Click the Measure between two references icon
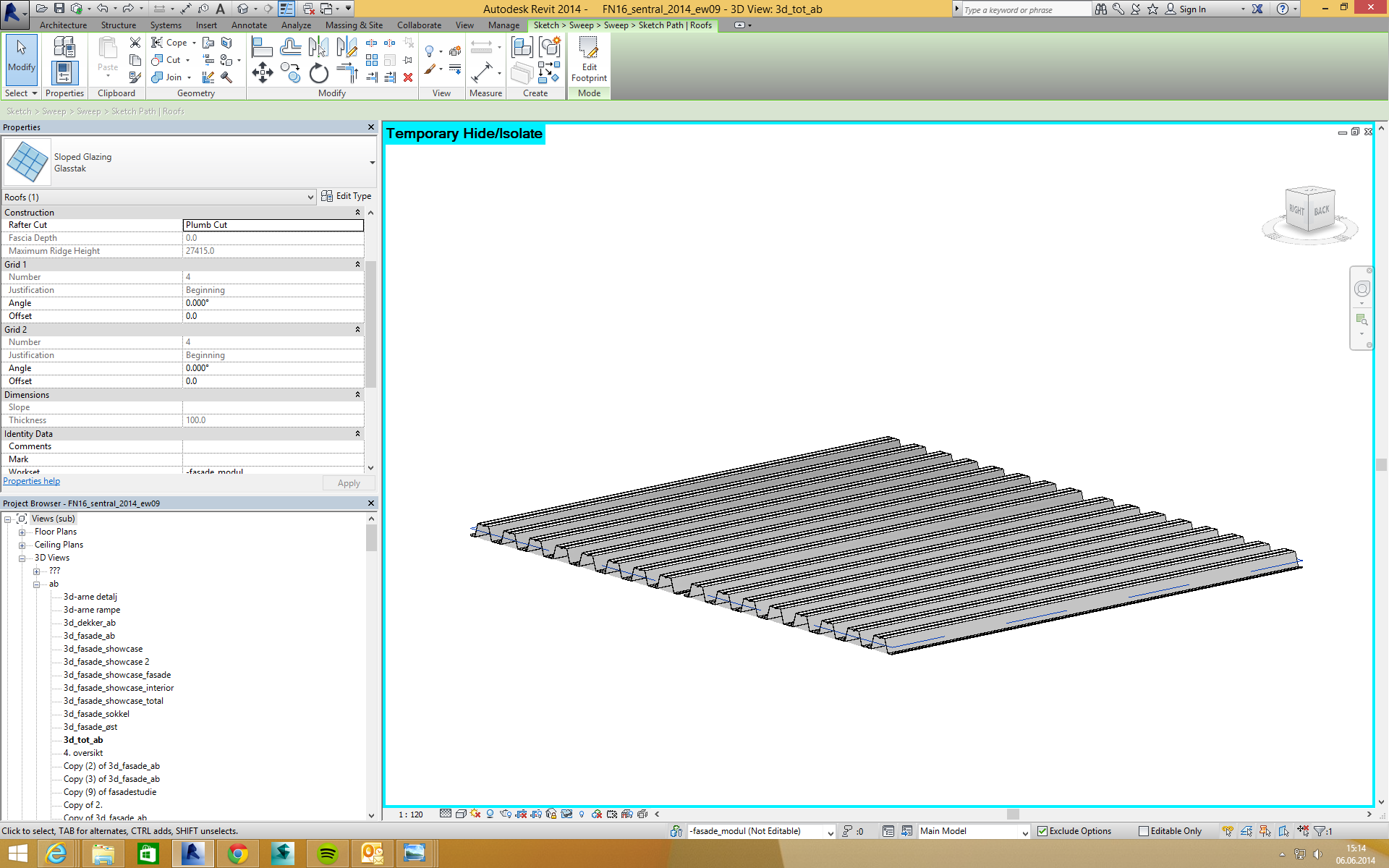This screenshot has width=1389, height=868. pyautogui.click(x=481, y=48)
